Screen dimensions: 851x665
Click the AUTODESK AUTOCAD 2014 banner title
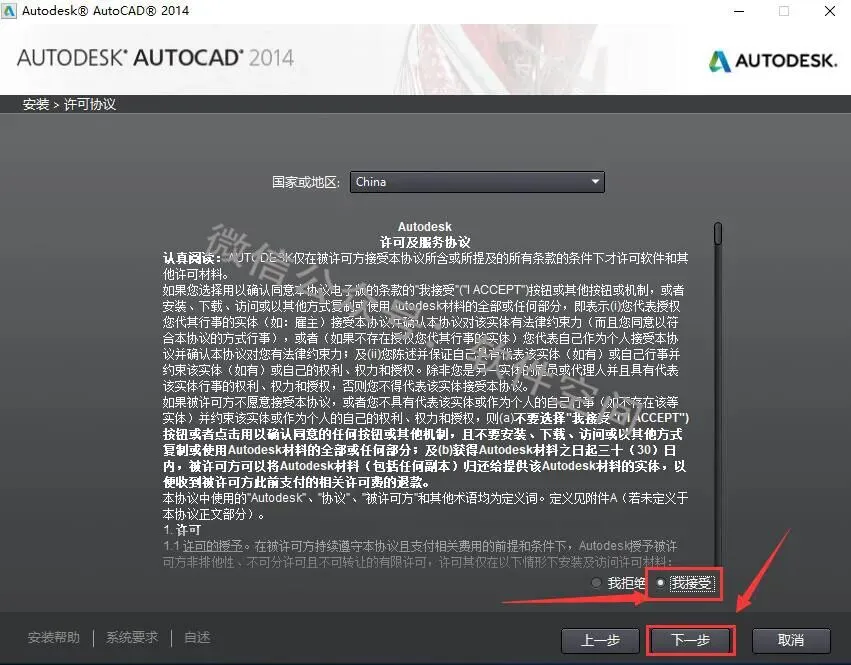coord(155,58)
